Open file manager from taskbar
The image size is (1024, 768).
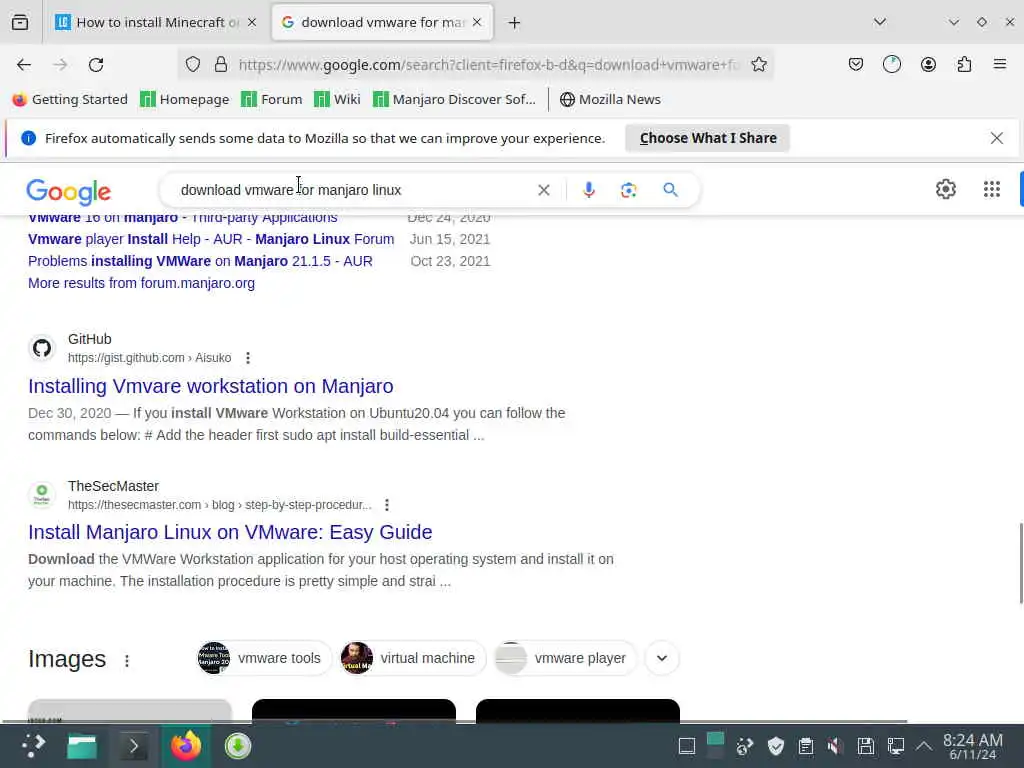[x=82, y=746]
